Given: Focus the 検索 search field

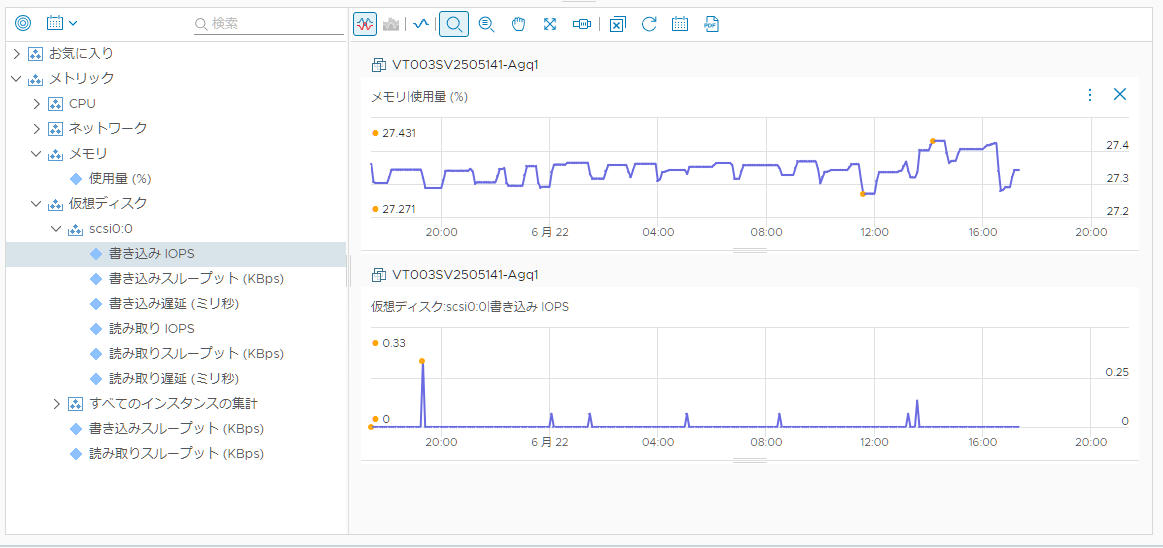Looking at the screenshot, I should click(268, 24).
